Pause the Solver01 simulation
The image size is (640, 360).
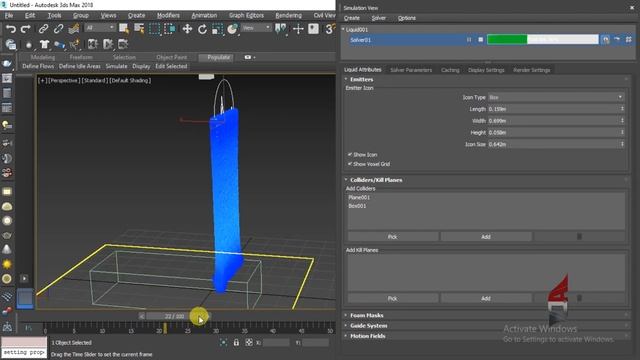tap(469, 40)
